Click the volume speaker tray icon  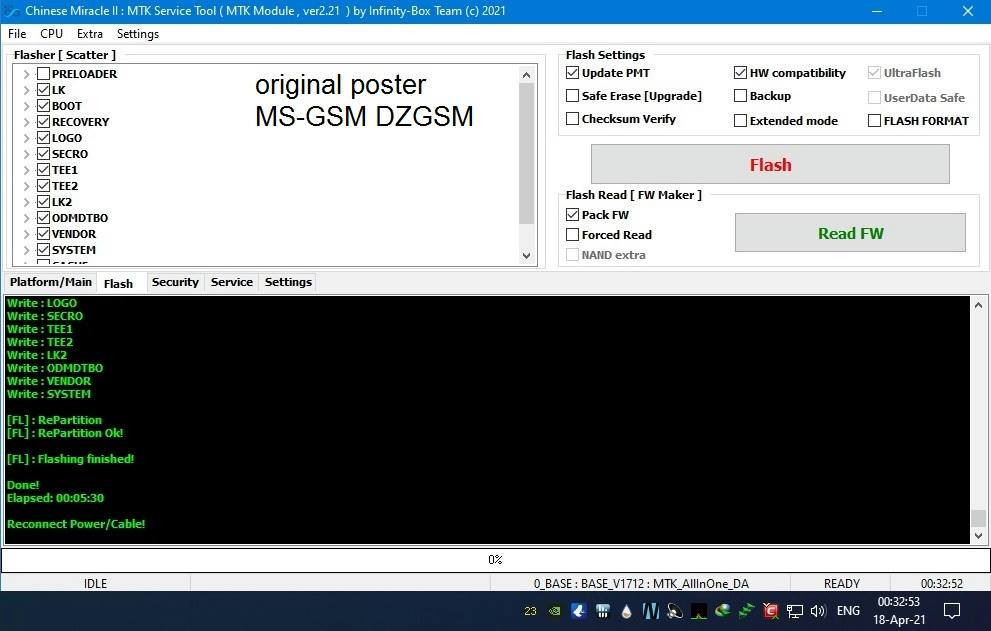click(818, 611)
